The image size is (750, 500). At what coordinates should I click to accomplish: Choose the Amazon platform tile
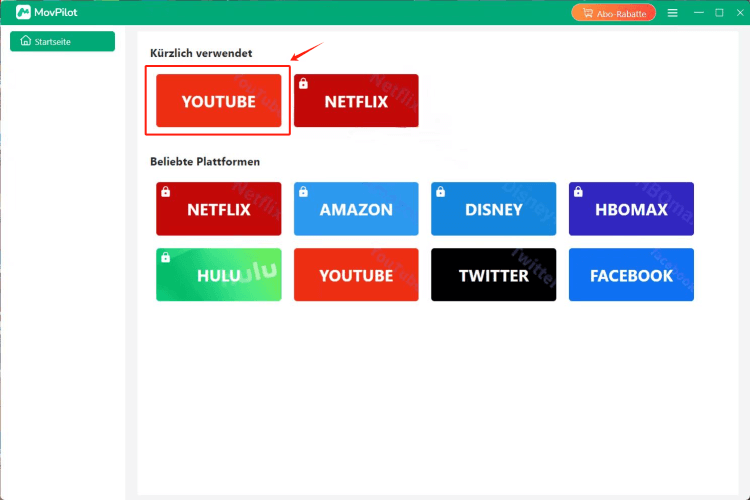pos(356,209)
